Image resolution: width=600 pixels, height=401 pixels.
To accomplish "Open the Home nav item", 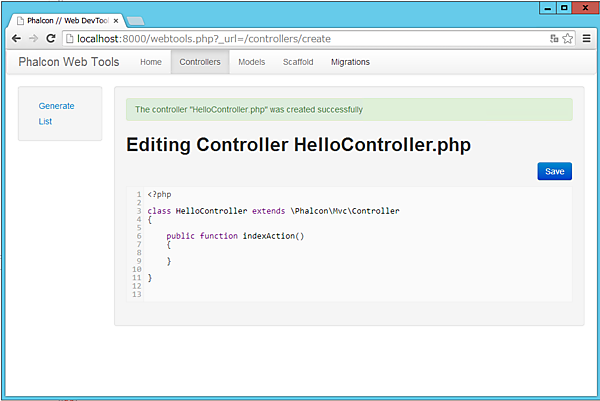I will pyautogui.click(x=150, y=62).
